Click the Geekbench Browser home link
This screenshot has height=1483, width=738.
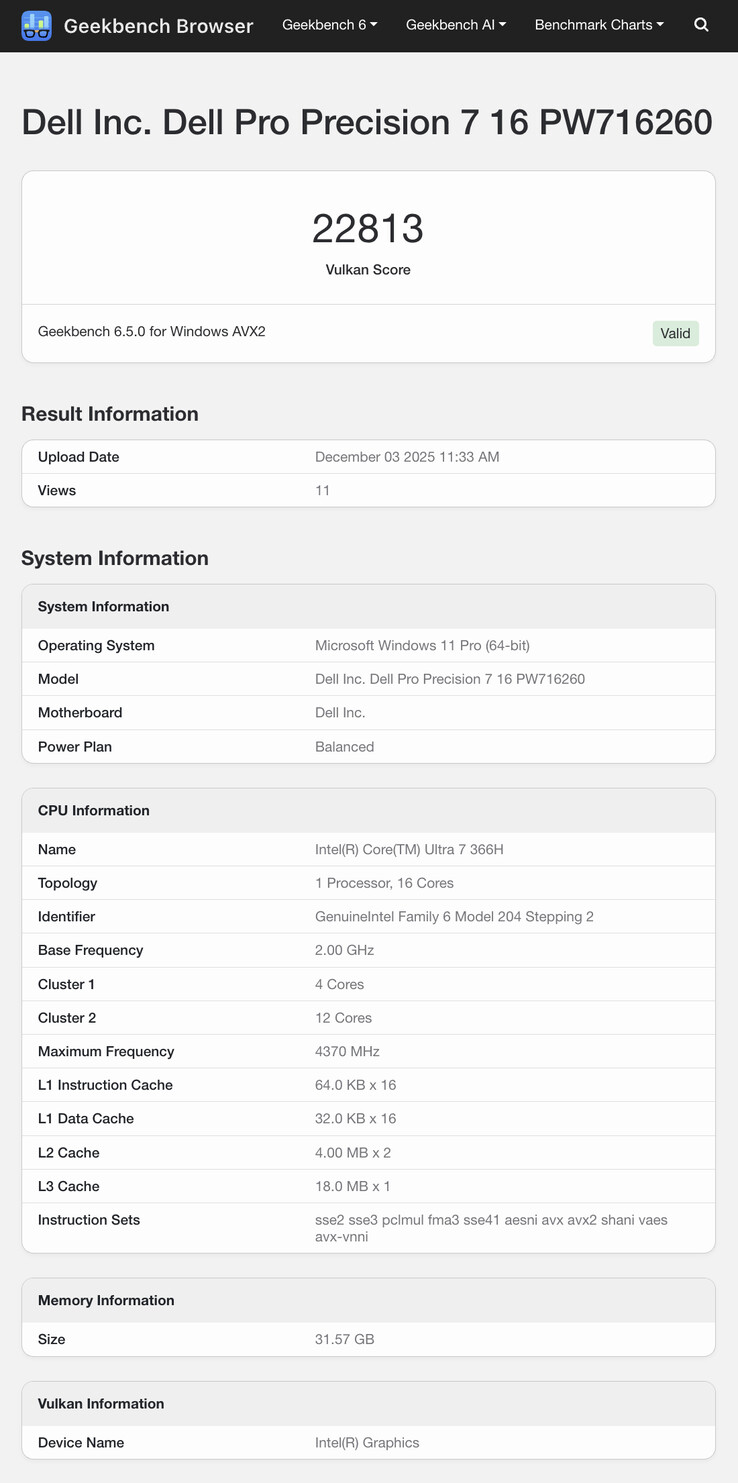pyautogui.click(x=158, y=26)
